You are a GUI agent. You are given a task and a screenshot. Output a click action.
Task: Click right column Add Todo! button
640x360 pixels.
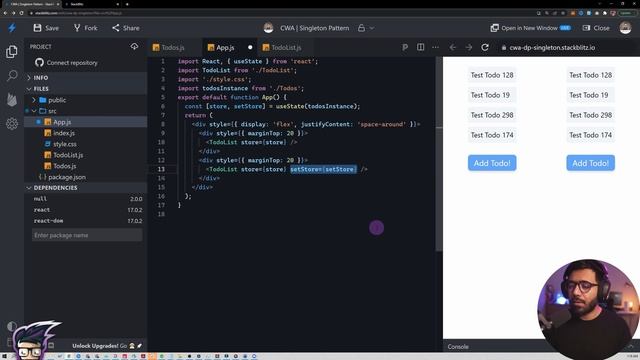point(590,163)
